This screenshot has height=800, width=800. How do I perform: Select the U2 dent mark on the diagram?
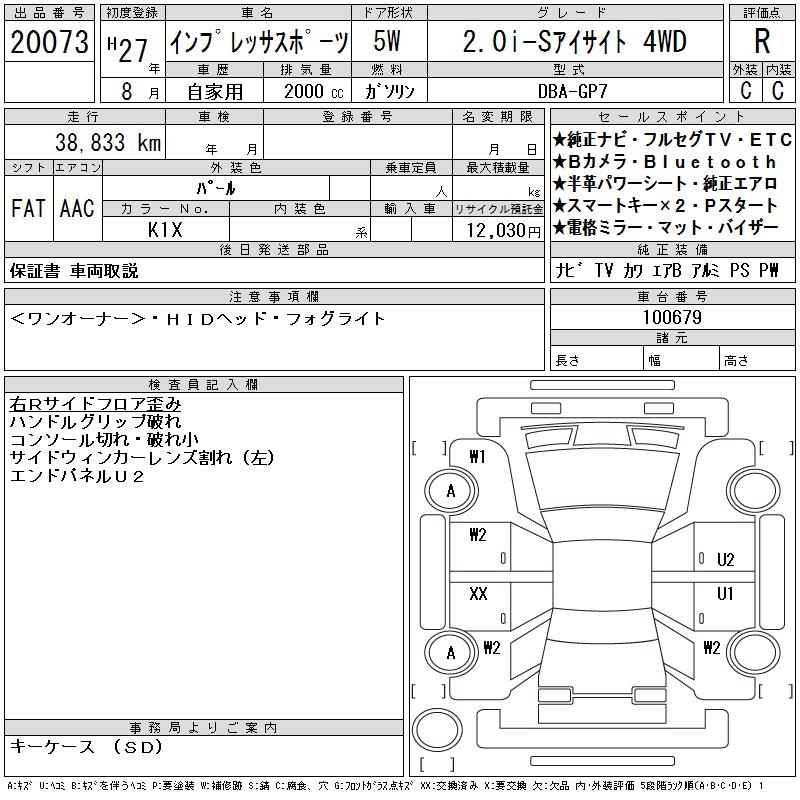coord(725,560)
